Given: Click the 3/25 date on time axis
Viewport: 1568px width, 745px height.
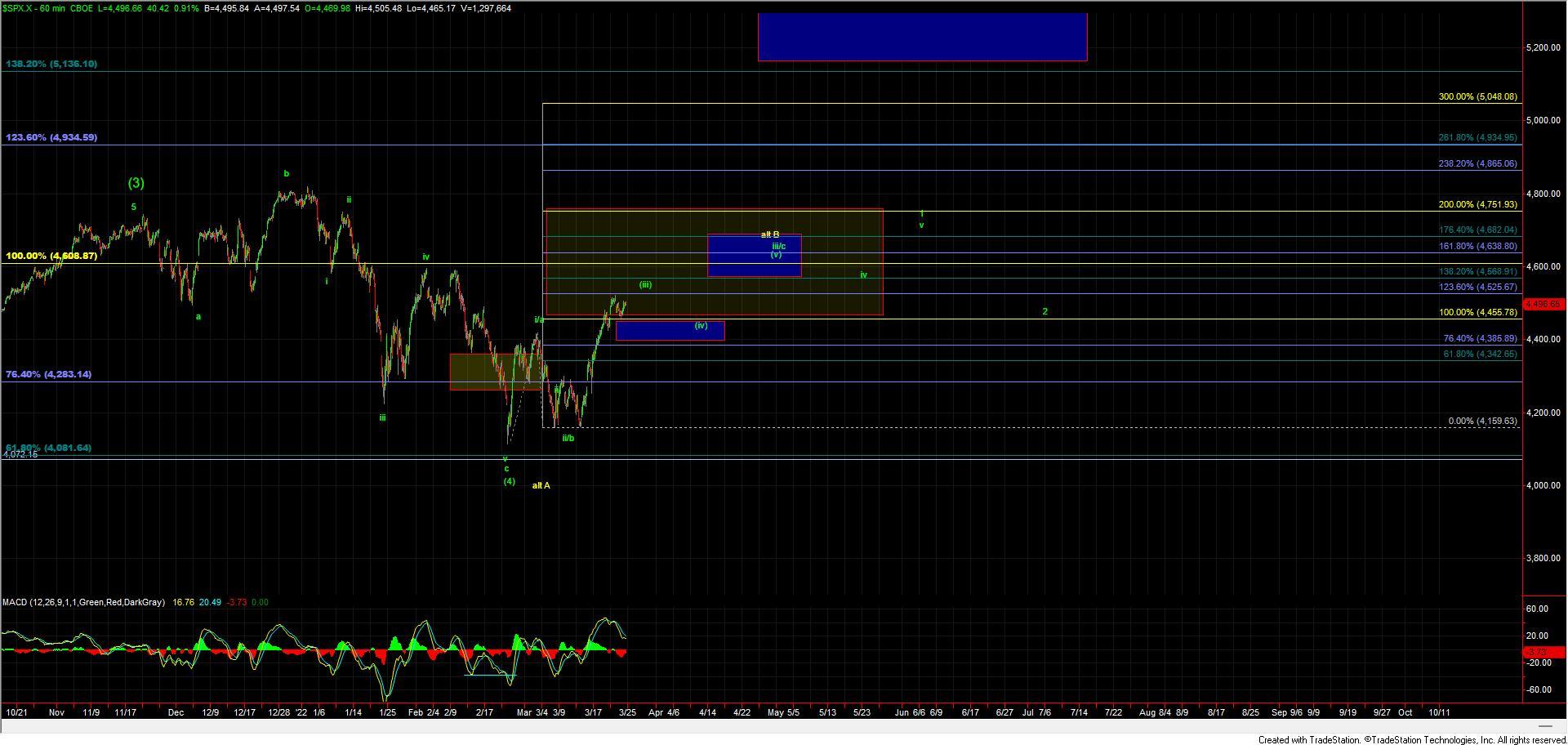Looking at the screenshot, I should tap(627, 712).
